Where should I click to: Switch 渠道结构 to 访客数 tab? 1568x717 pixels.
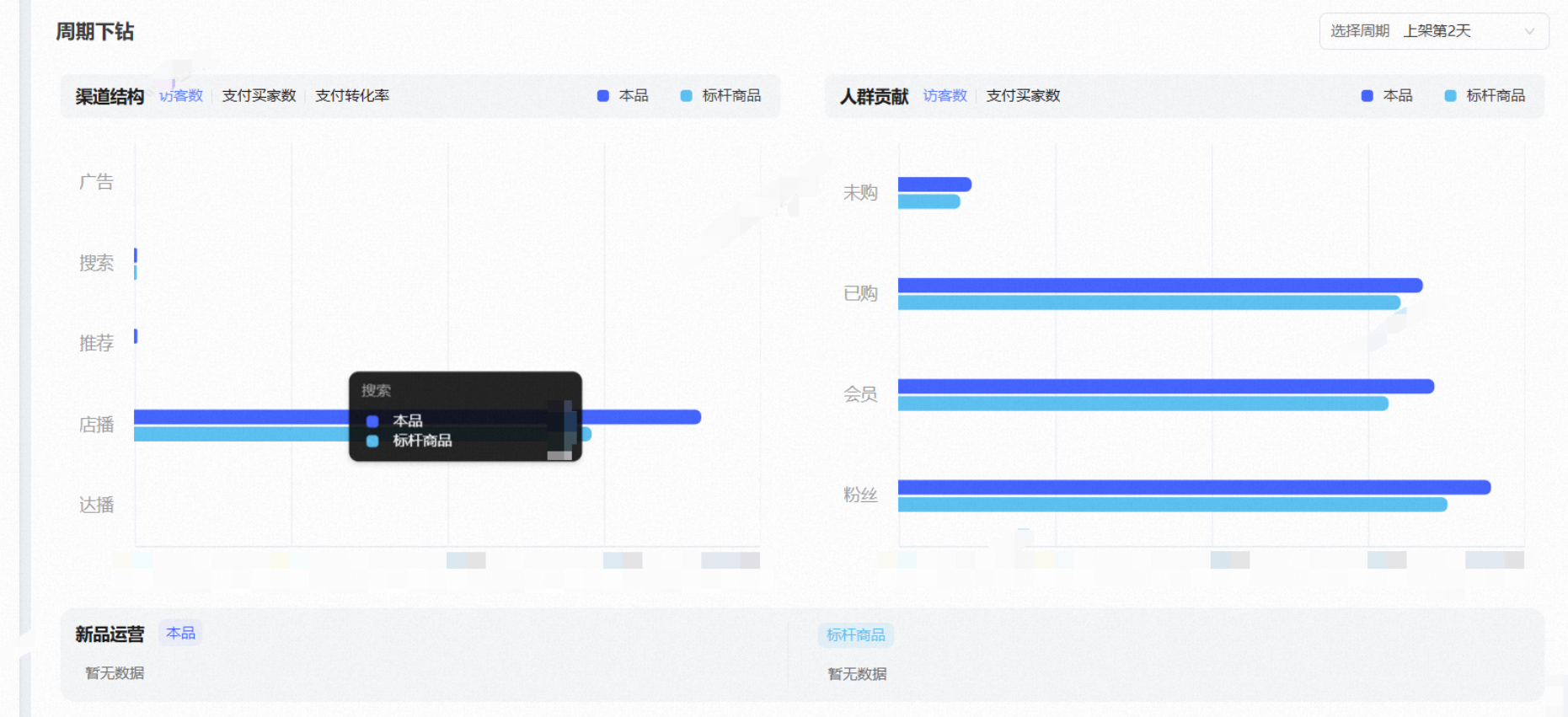(x=181, y=96)
